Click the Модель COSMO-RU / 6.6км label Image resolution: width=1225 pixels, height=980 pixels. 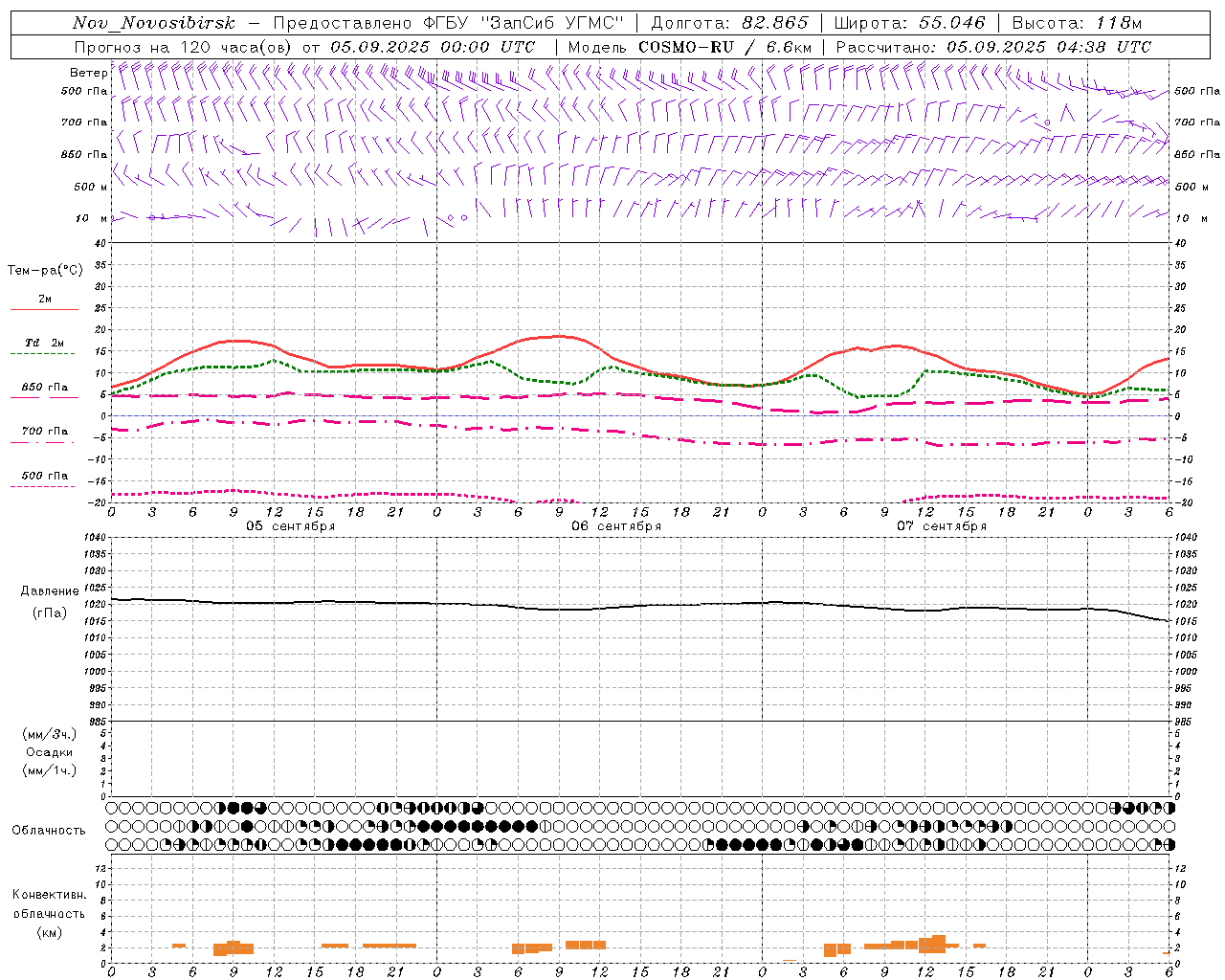click(690, 47)
